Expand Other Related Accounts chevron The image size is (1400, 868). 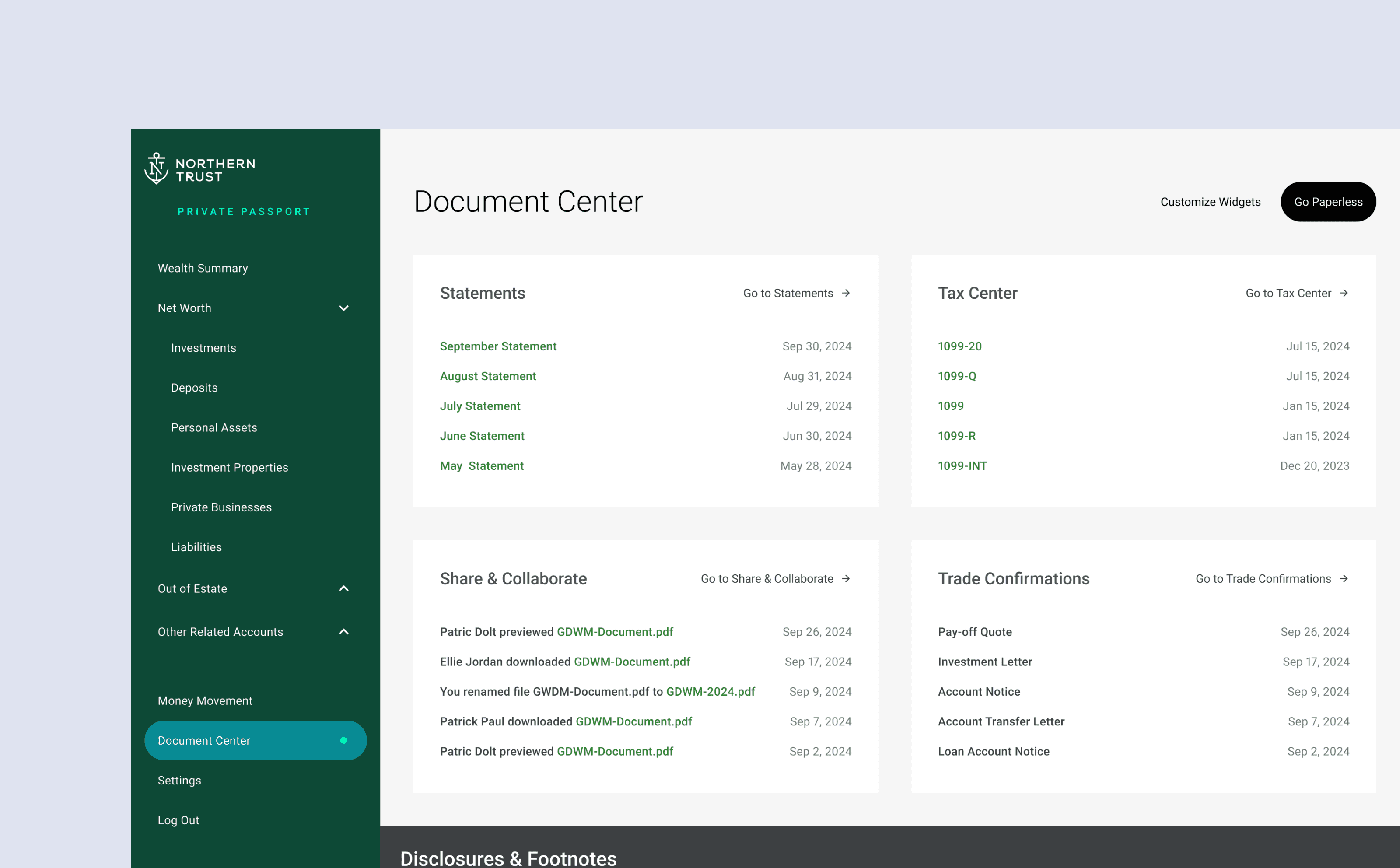(x=343, y=631)
